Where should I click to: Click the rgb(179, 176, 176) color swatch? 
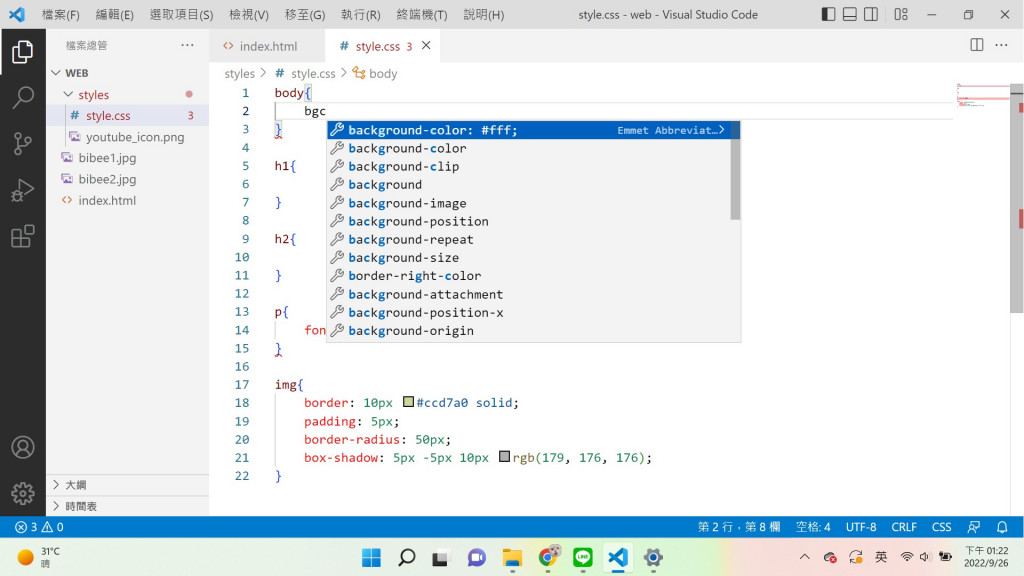click(x=504, y=456)
